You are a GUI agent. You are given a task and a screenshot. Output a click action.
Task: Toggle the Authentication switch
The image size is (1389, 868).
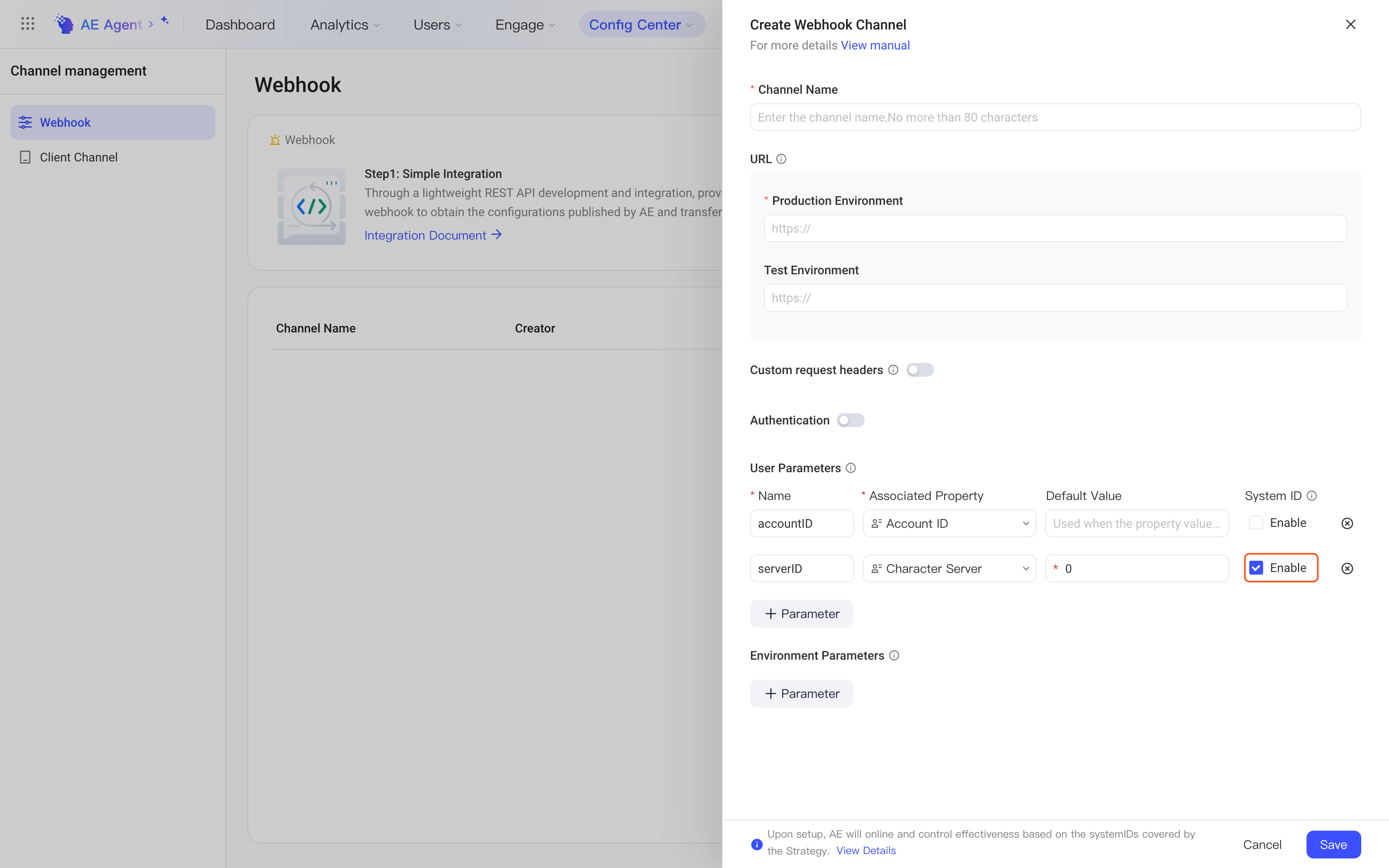point(850,420)
